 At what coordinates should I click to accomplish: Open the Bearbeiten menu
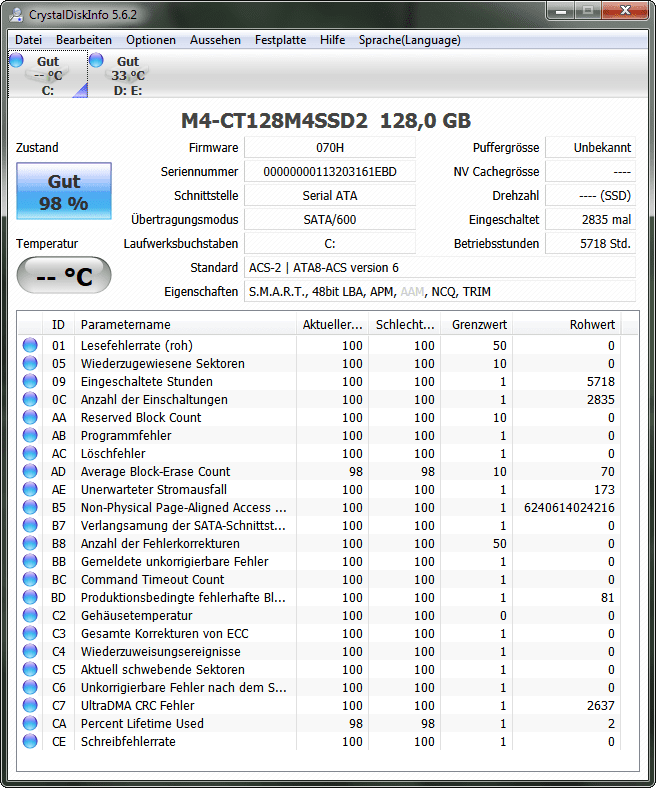click(x=84, y=40)
